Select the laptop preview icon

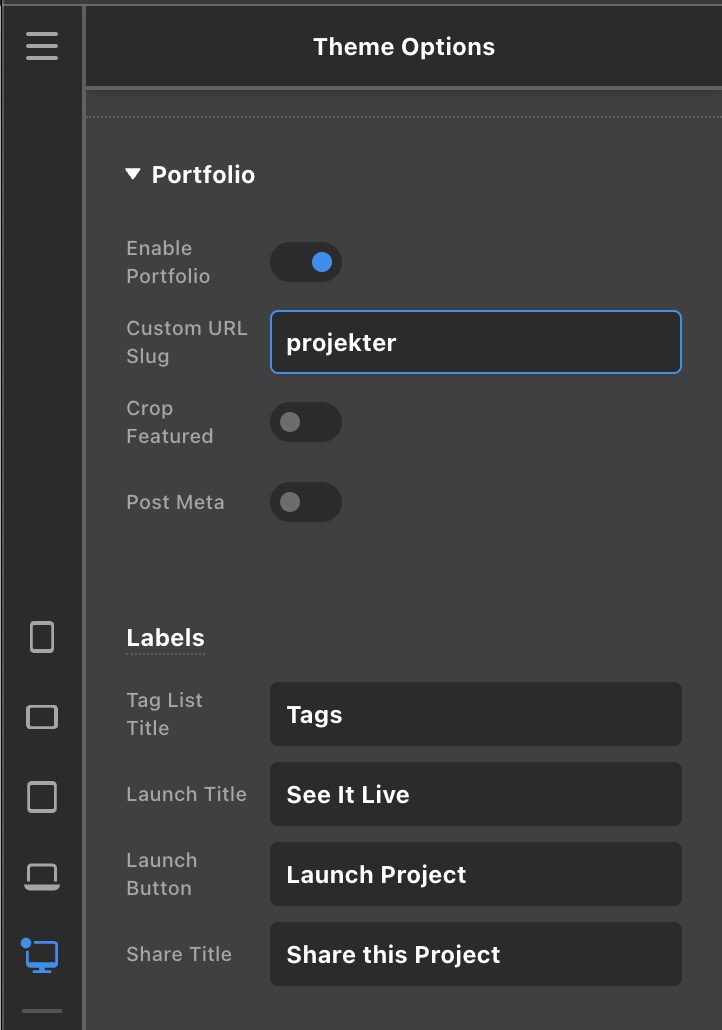tap(42, 877)
